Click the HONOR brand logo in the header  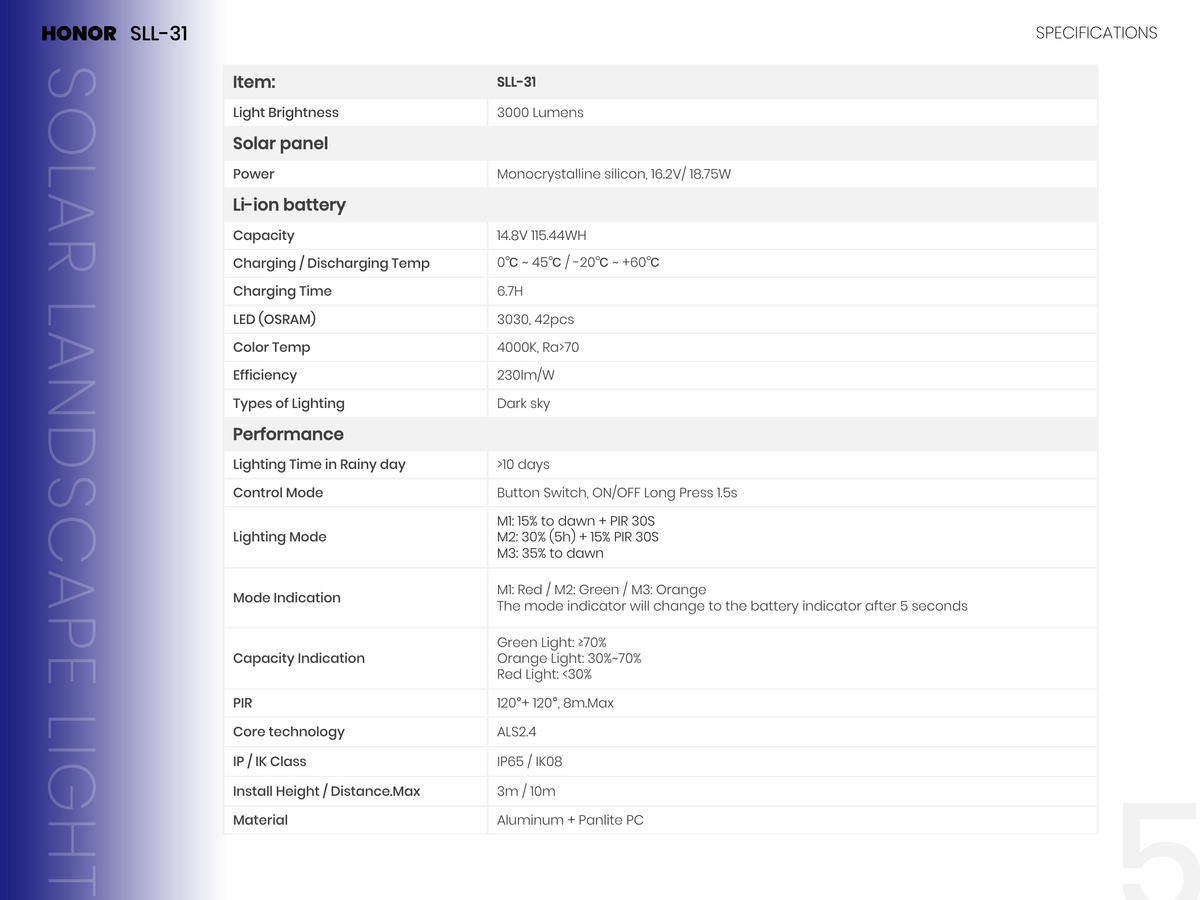(79, 33)
